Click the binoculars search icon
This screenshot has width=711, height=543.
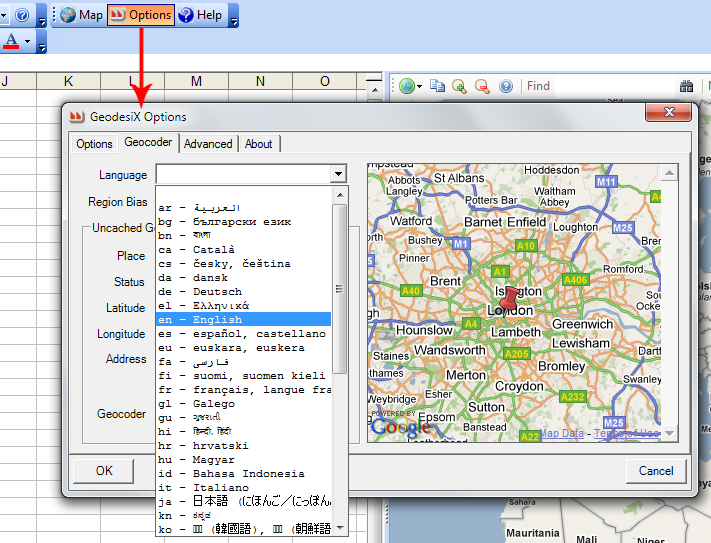(687, 86)
